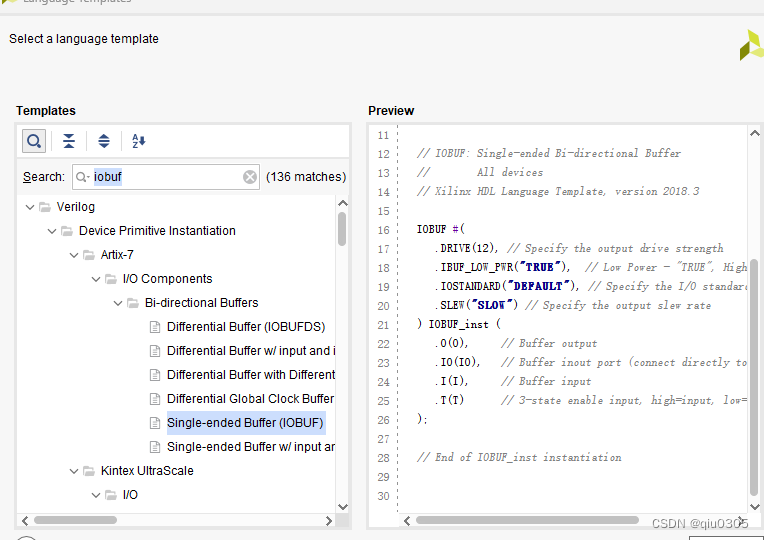
Task: Click the .SLEW("SLOW") code text
Action: tap(476, 306)
